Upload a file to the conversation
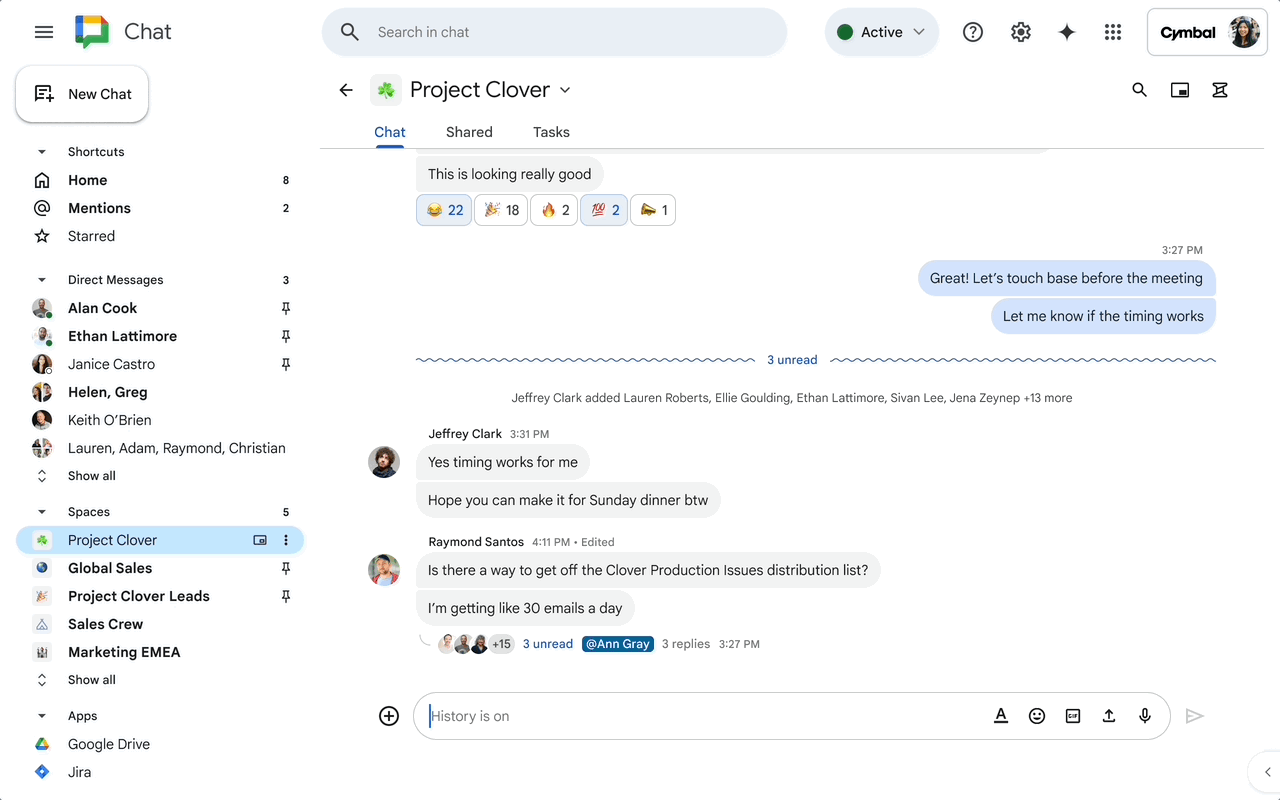This screenshot has height=800, width=1280. coord(1109,716)
